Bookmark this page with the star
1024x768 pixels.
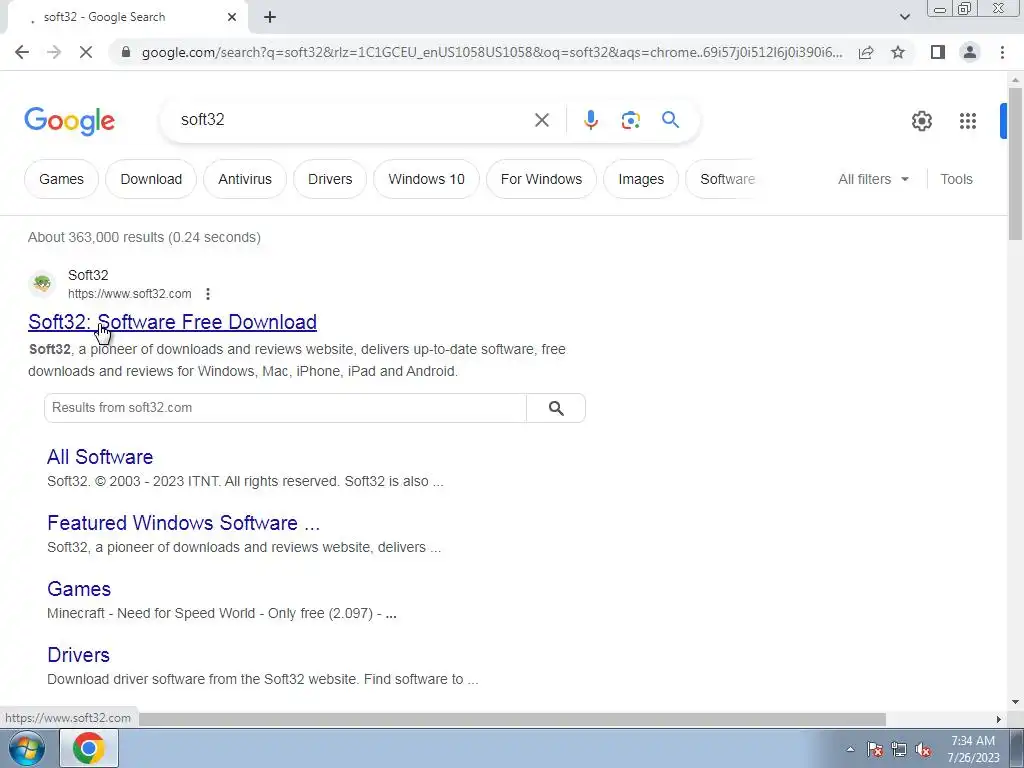(x=898, y=52)
